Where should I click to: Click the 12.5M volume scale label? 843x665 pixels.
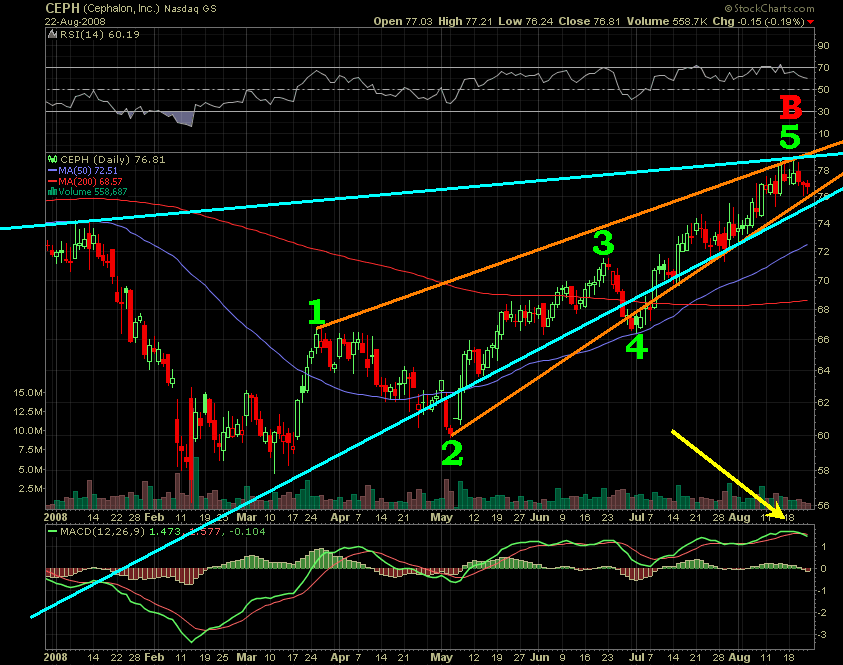coord(28,412)
